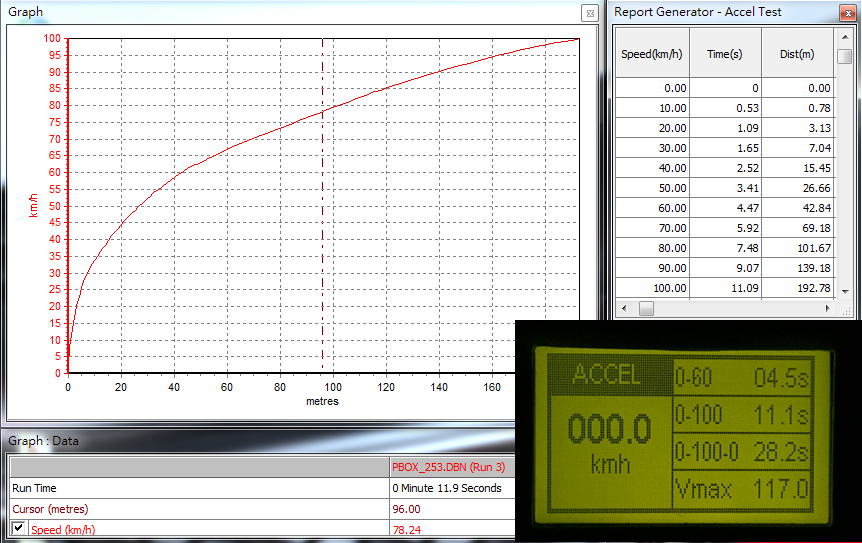Click the Speed (km/h) row label
Screen dimensions: 862x543
click(x=63, y=530)
